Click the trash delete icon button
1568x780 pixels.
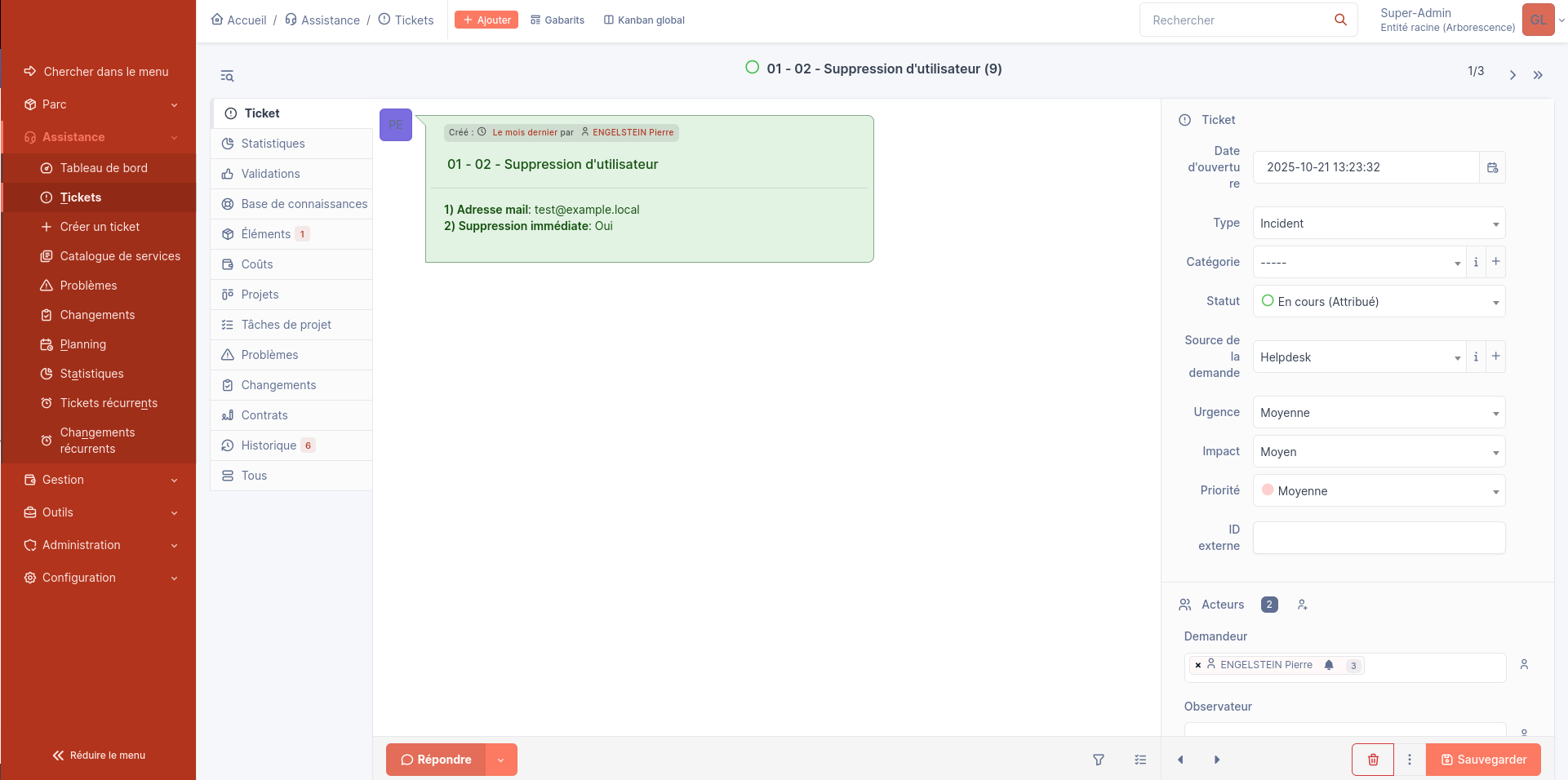pos(1373,760)
